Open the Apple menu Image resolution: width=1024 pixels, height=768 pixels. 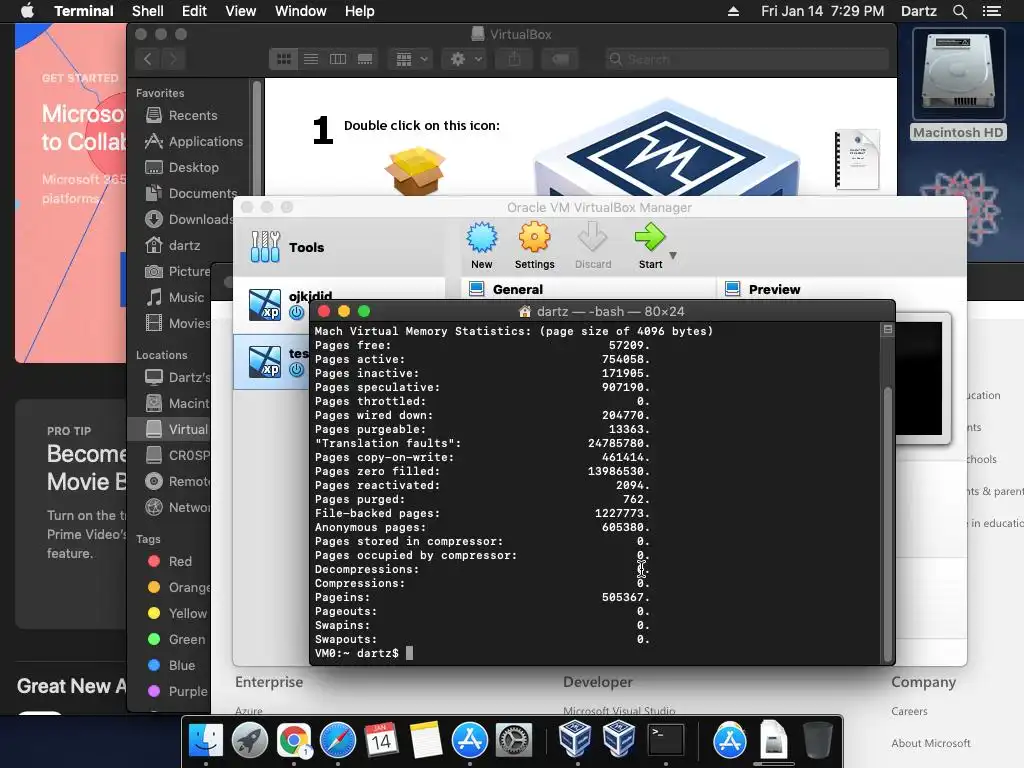(27, 11)
